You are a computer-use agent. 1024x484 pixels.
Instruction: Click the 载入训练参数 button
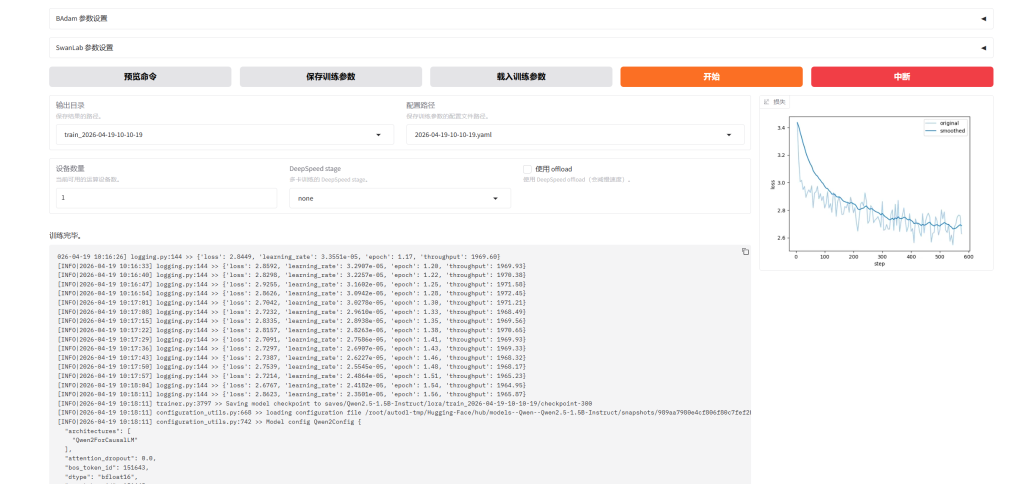point(520,76)
